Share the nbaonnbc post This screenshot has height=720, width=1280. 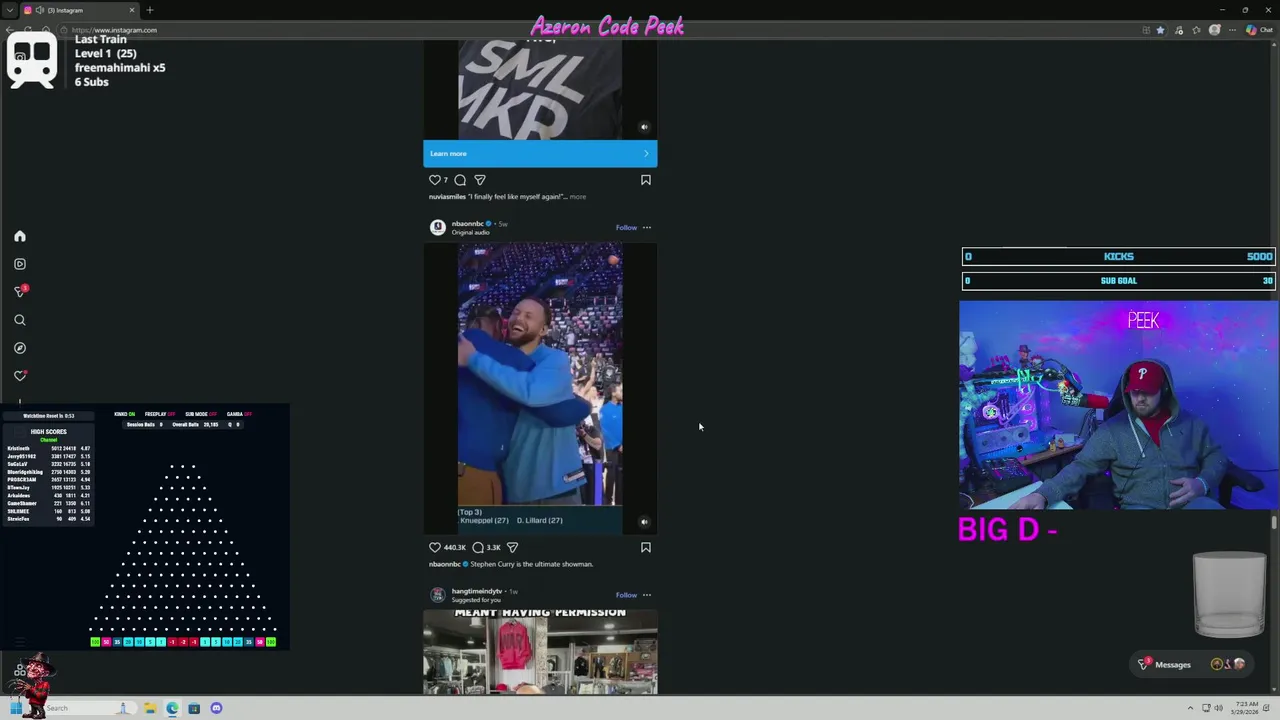click(512, 547)
